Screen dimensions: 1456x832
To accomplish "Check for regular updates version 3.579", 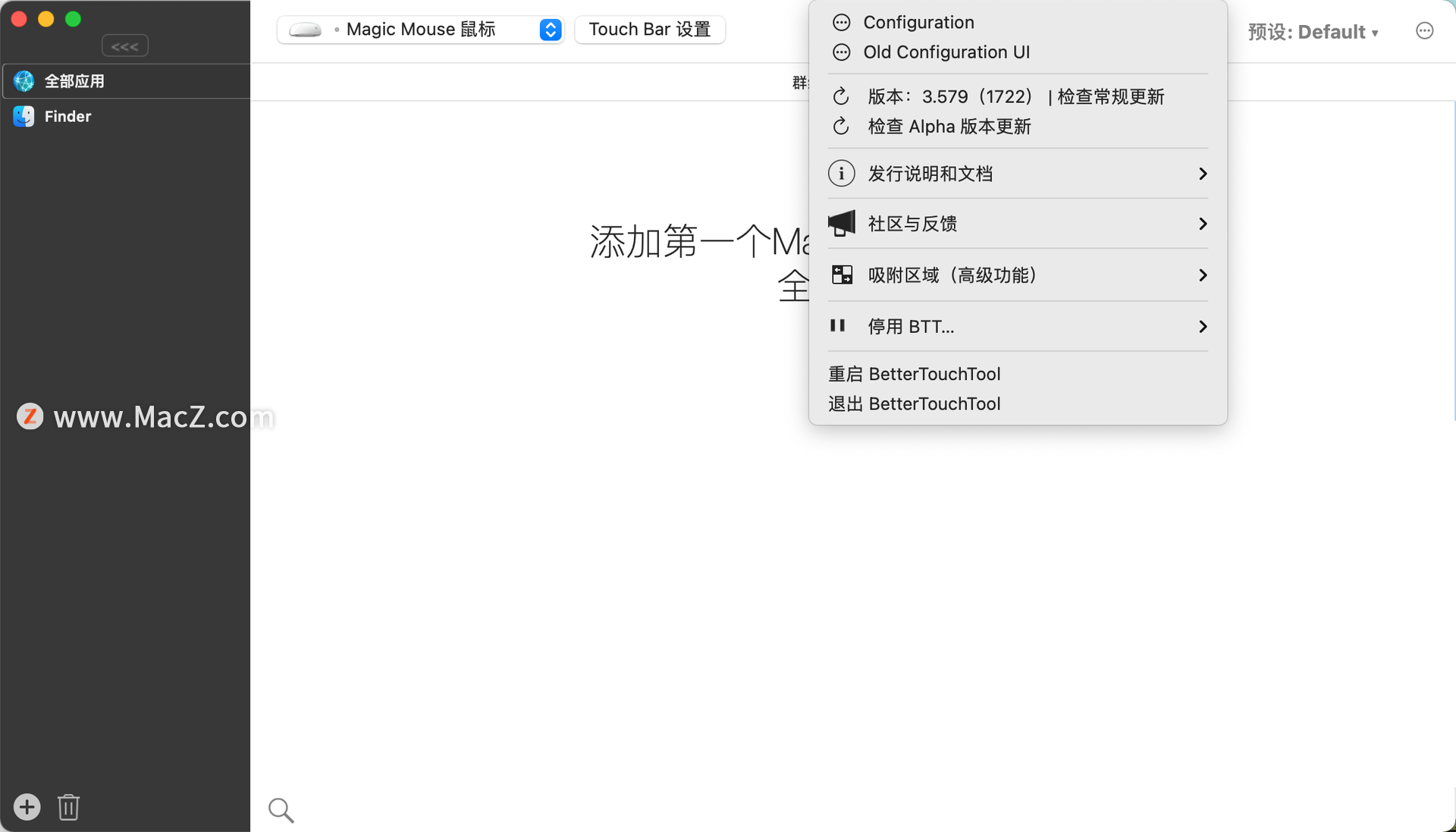I will 1018,96.
